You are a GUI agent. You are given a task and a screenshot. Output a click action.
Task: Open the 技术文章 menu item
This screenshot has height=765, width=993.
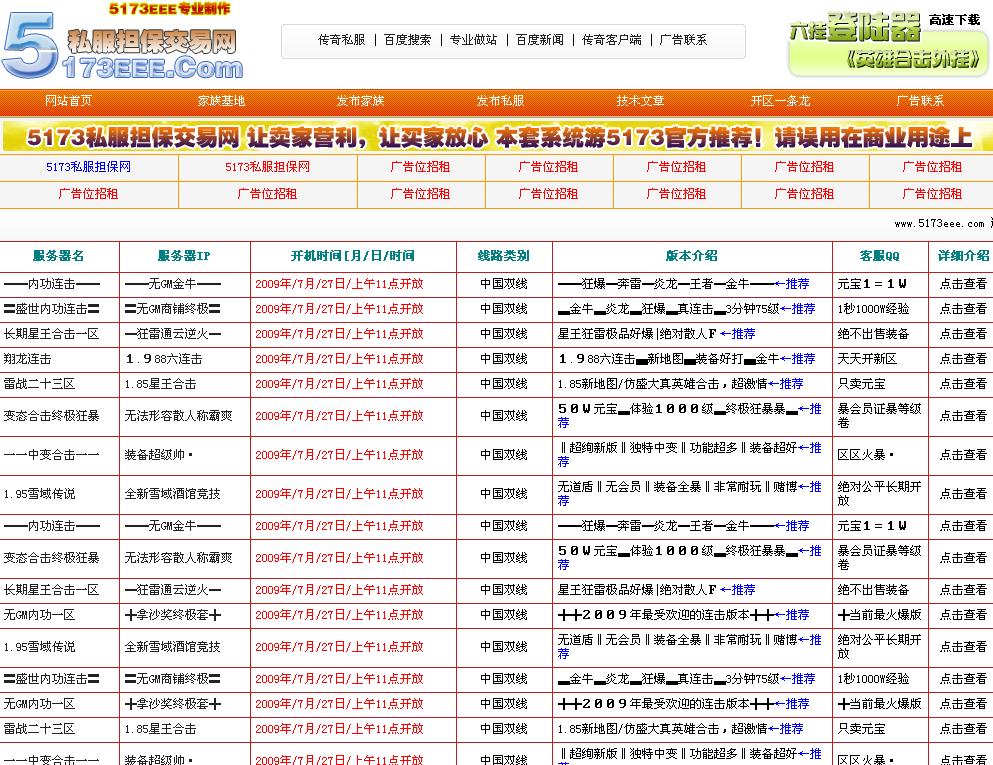click(640, 101)
